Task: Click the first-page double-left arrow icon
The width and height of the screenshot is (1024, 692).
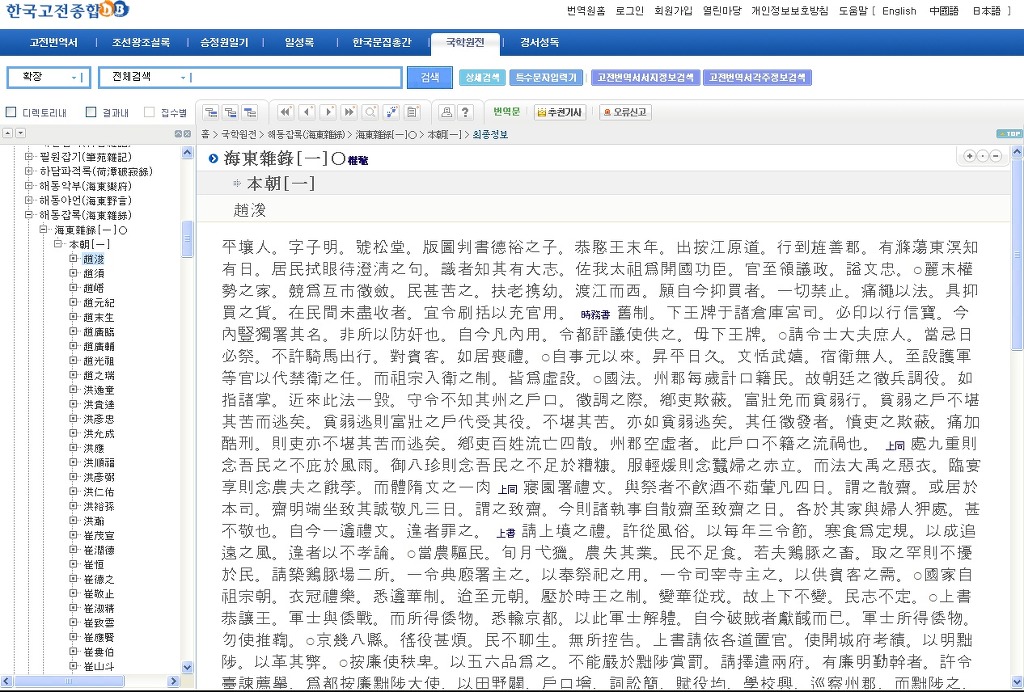Action: coord(285,112)
